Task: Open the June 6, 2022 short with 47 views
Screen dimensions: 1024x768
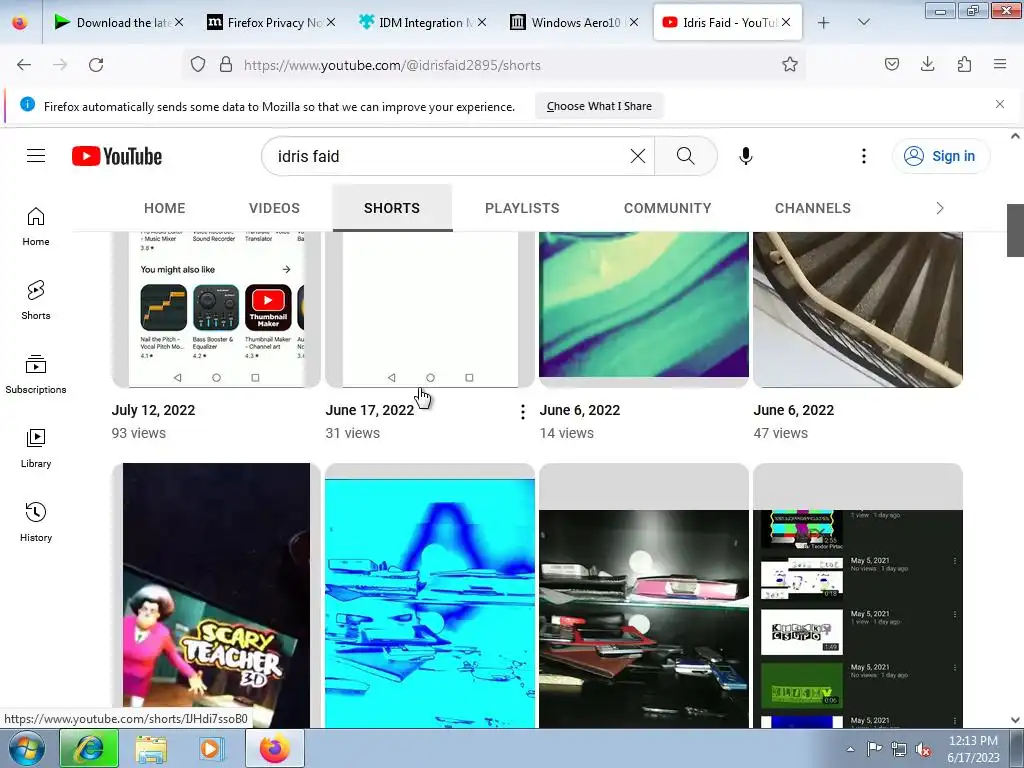Action: tap(858, 310)
